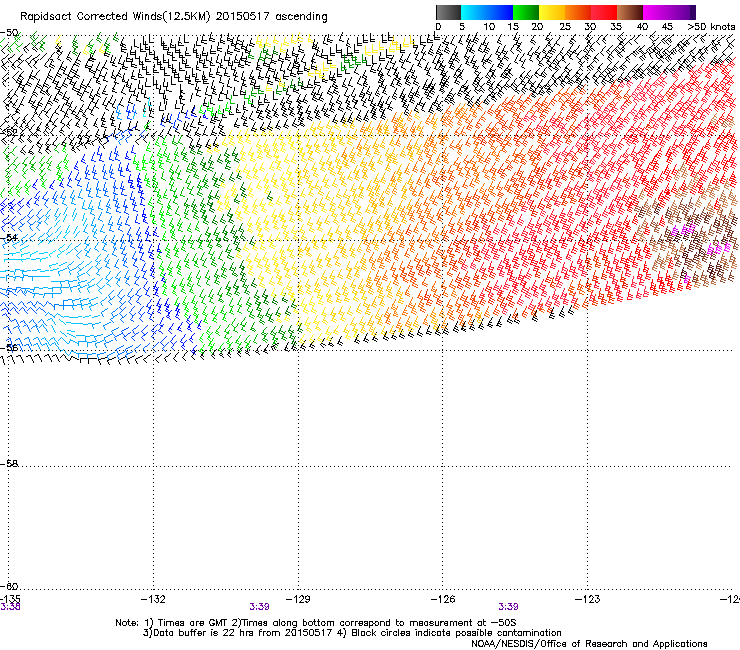Image resolution: width=740 pixels, height=650 pixels.
Task: Click the -60 latitude axis label
Action: click(x=9, y=586)
